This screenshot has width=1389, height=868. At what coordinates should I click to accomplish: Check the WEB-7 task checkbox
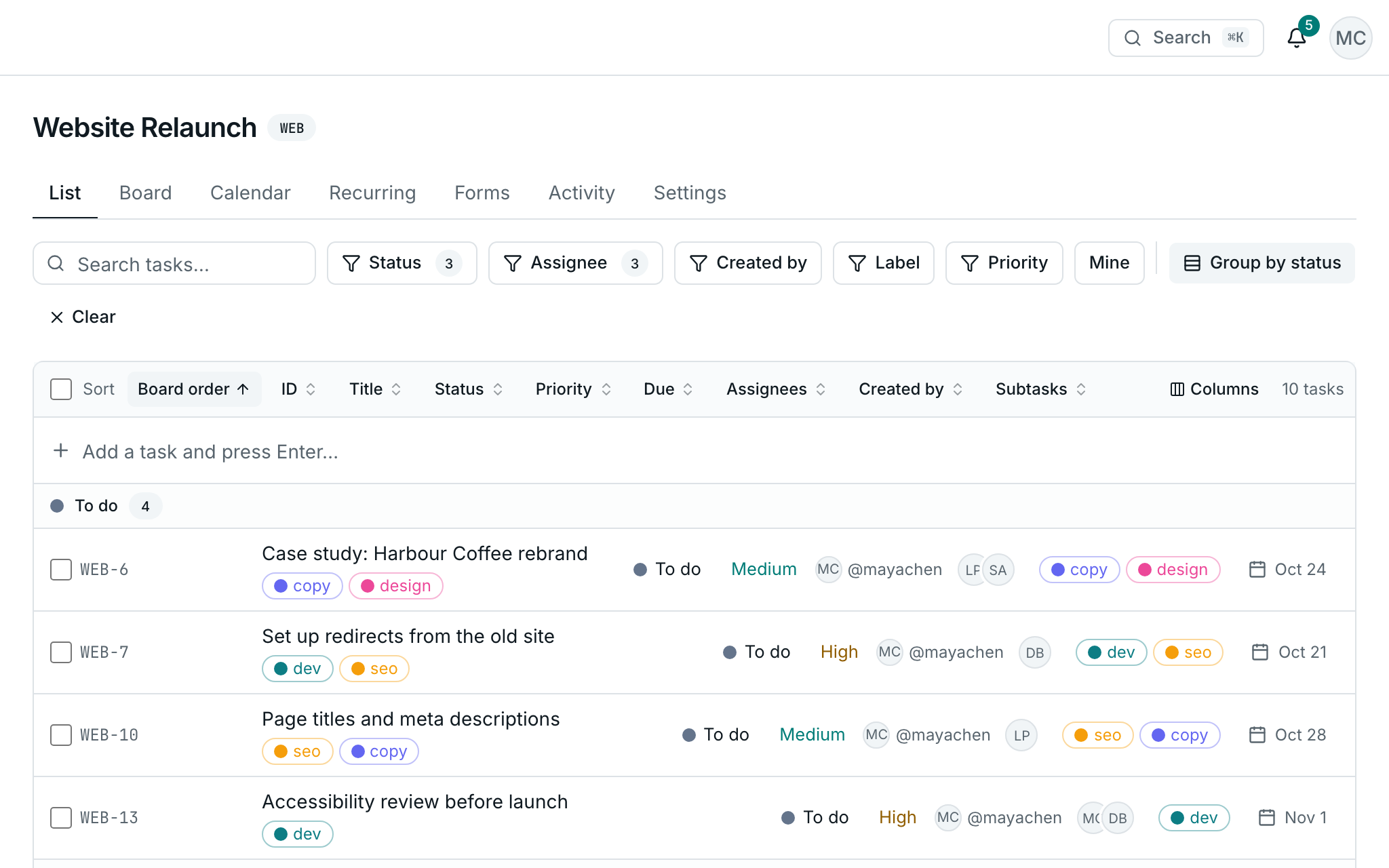point(61,652)
